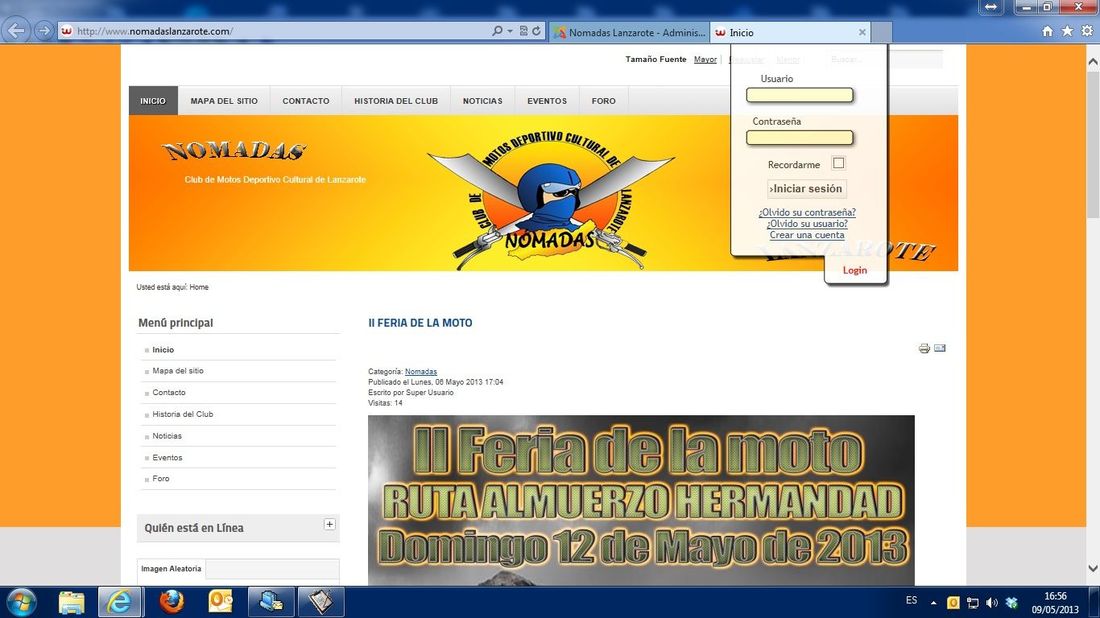The image size is (1100, 618).
Task: Click the page scrollbar down arrow
Action: coord(1092,568)
